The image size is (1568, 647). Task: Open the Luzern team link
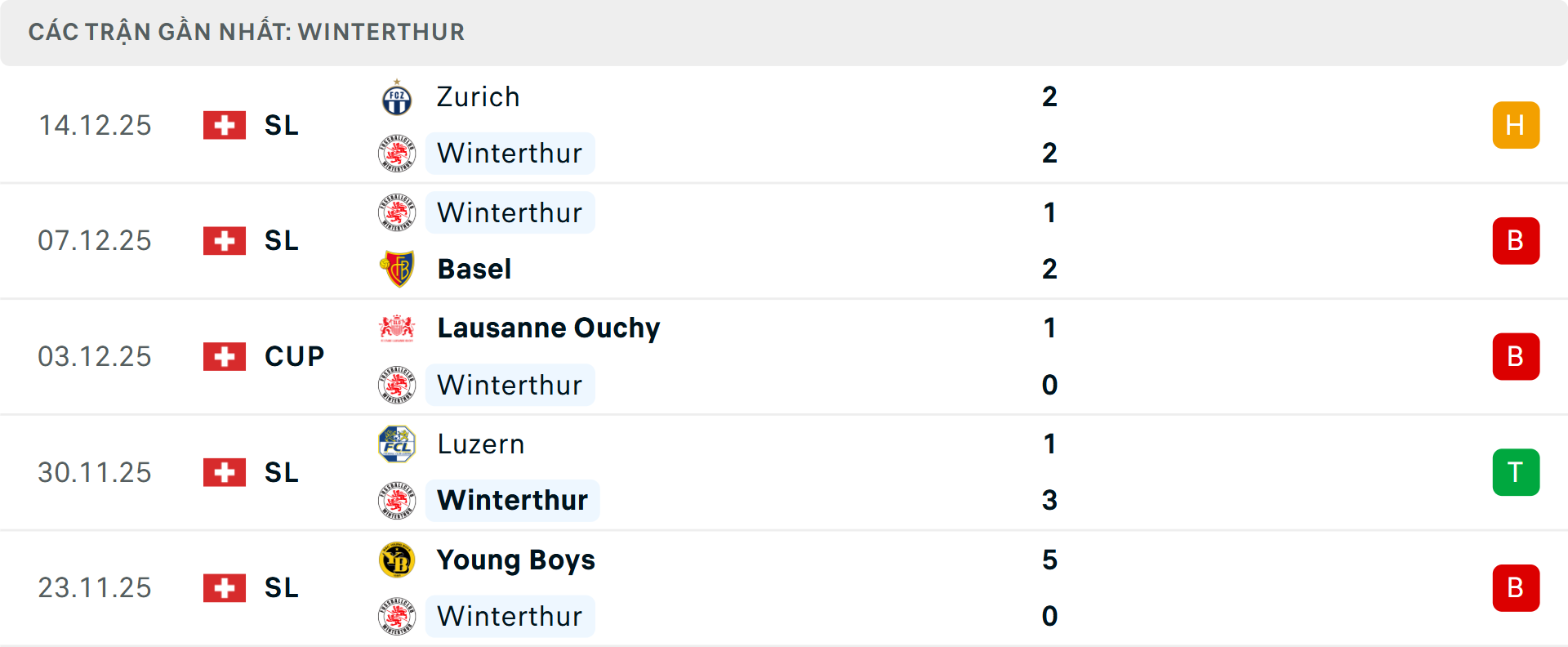click(x=480, y=444)
